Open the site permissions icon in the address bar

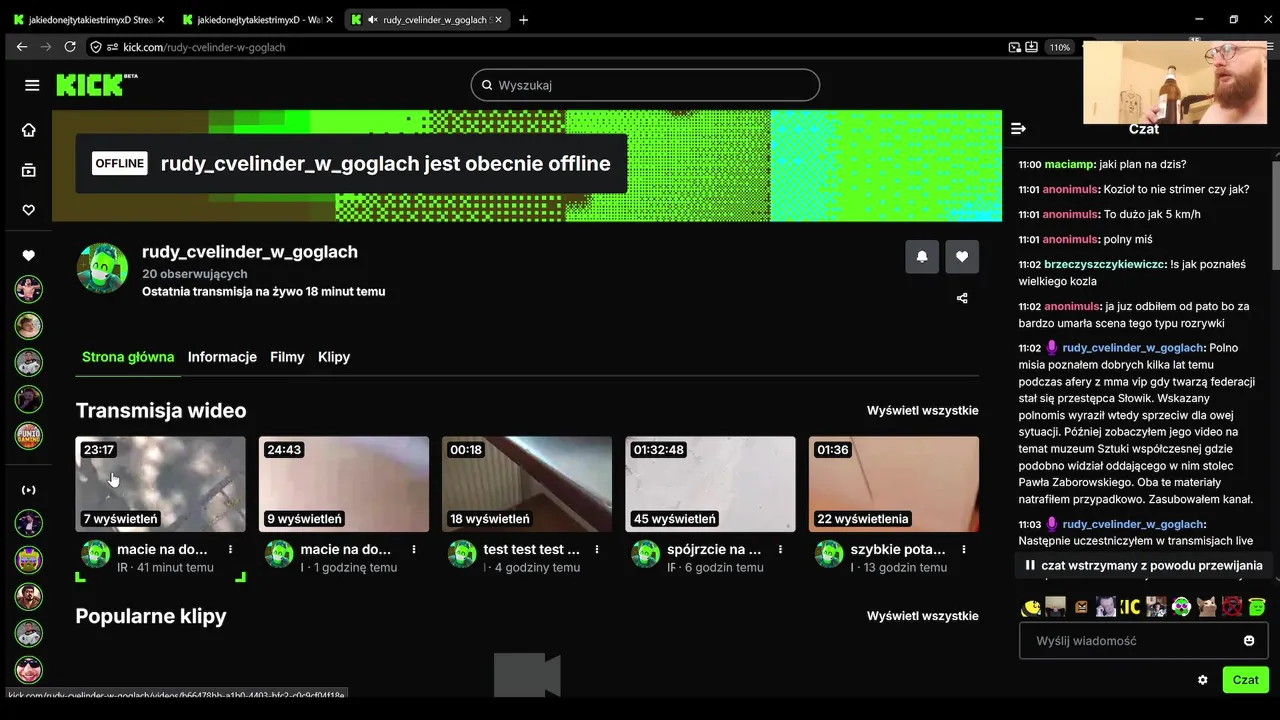coord(112,47)
